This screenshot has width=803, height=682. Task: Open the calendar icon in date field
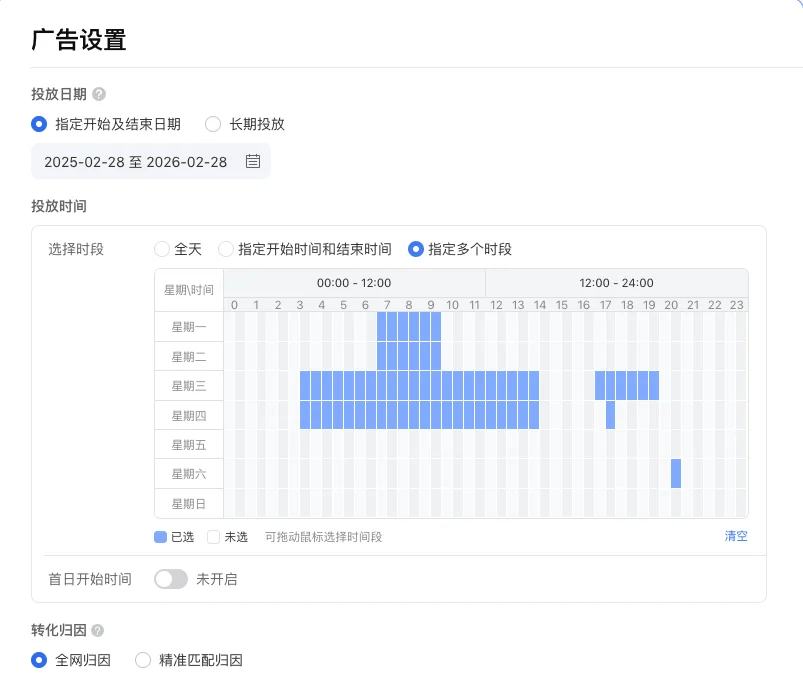pos(252,161)
